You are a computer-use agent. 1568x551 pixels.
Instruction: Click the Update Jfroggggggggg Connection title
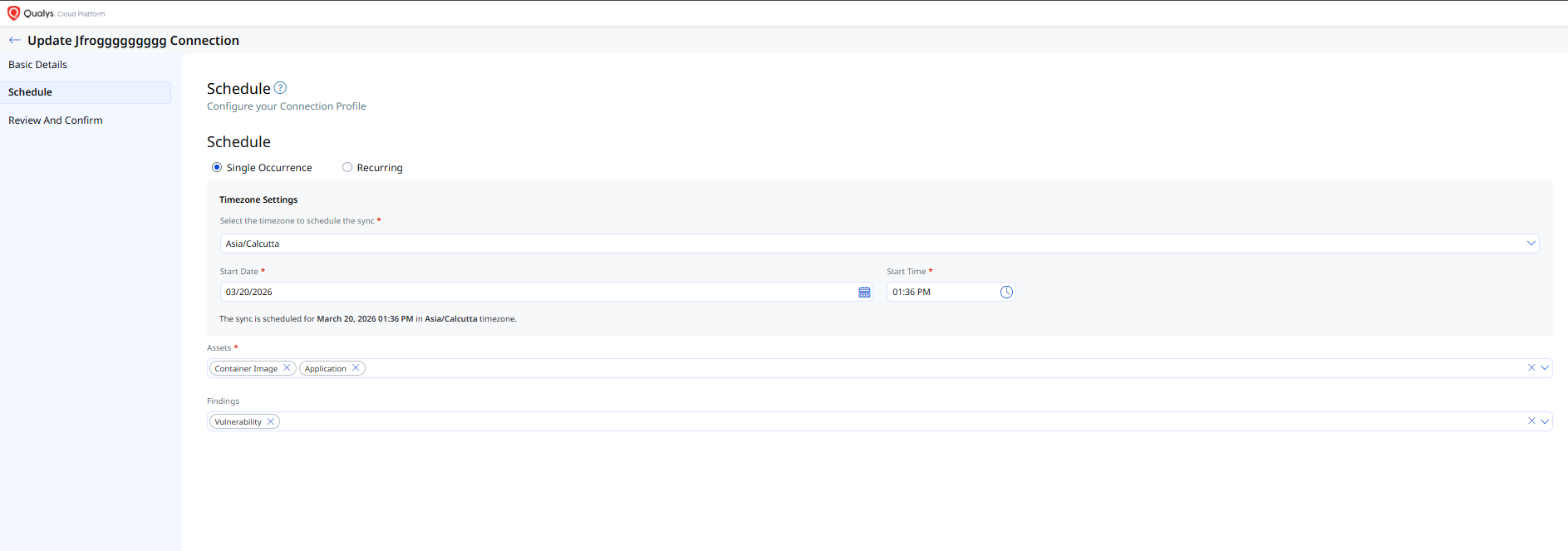(133, 40)
